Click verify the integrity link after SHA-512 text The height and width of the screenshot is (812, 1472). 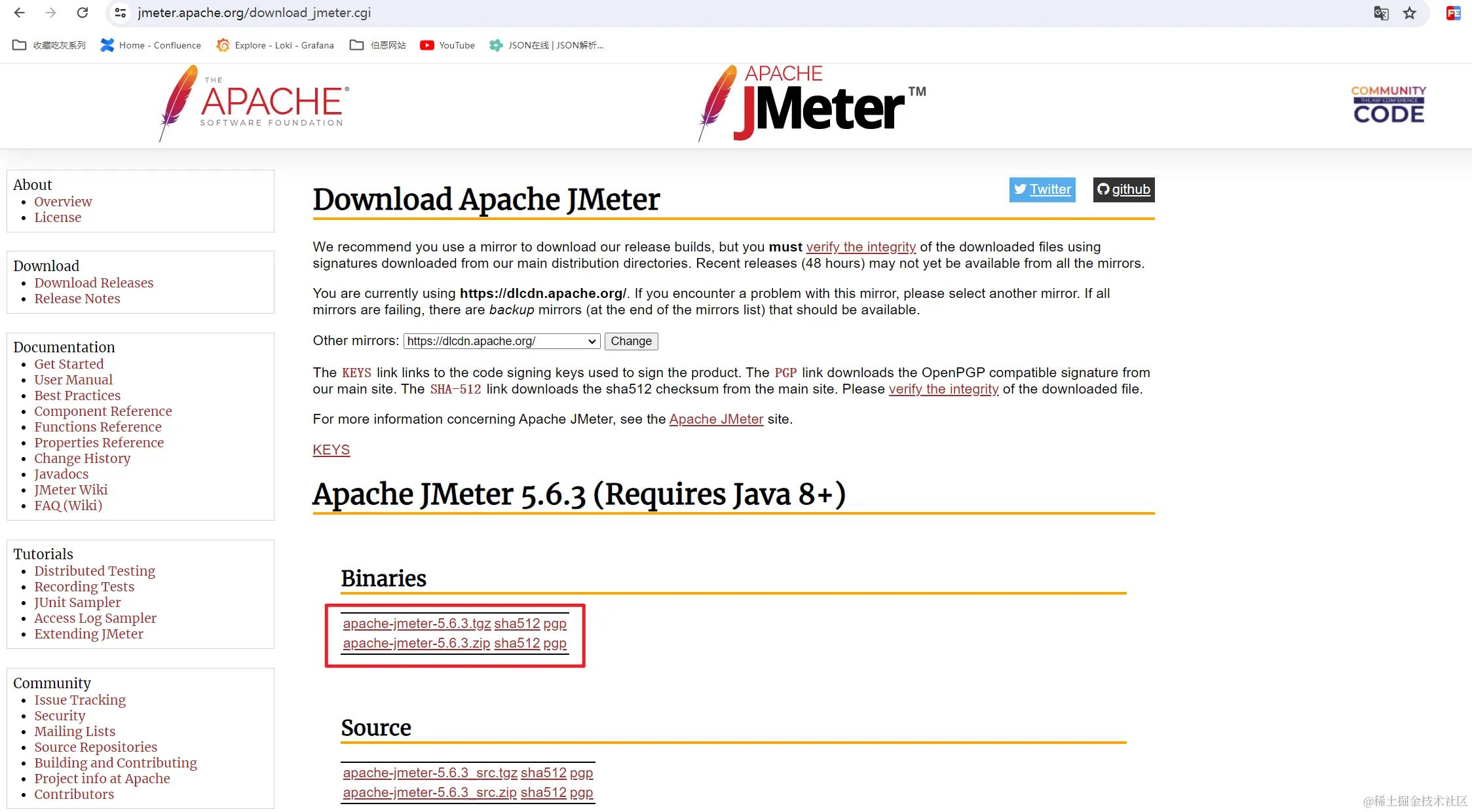click(x=943, y=389)
